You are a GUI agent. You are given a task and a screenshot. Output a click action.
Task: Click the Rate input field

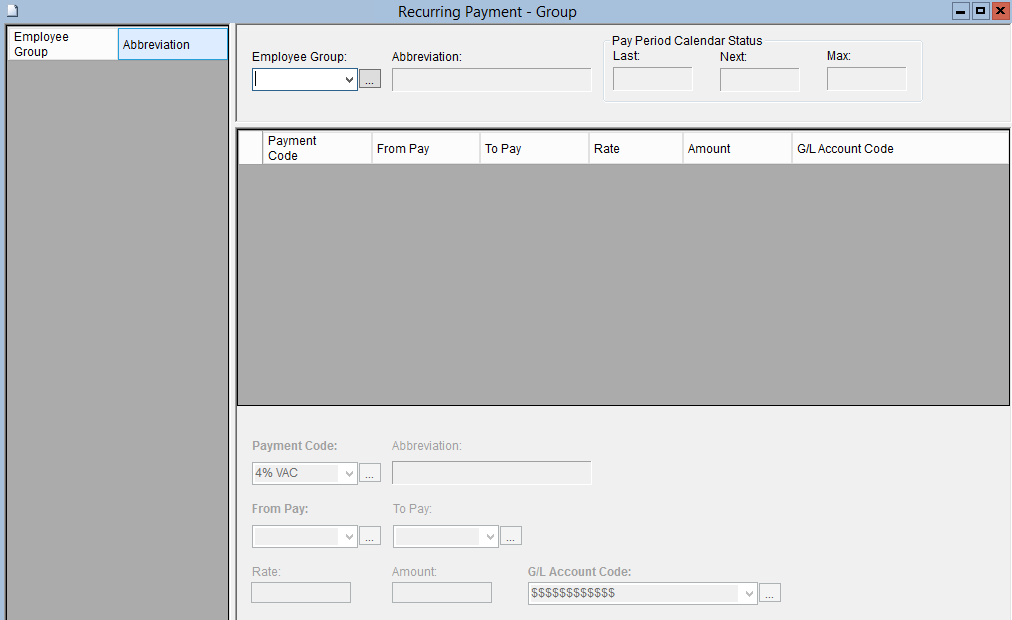click(300, 592)
